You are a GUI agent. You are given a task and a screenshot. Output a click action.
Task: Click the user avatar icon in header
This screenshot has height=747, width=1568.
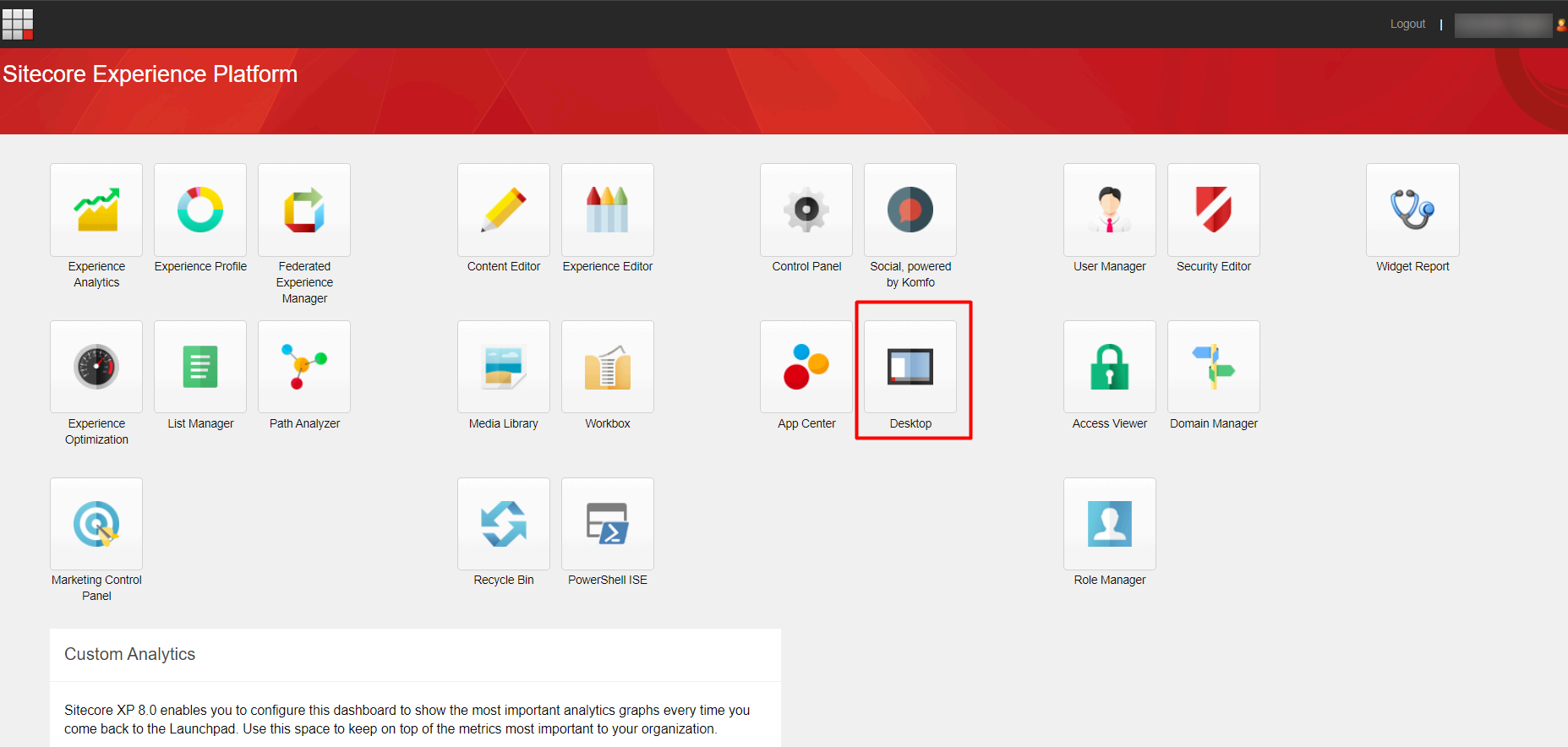click(x=1561, y=25)
